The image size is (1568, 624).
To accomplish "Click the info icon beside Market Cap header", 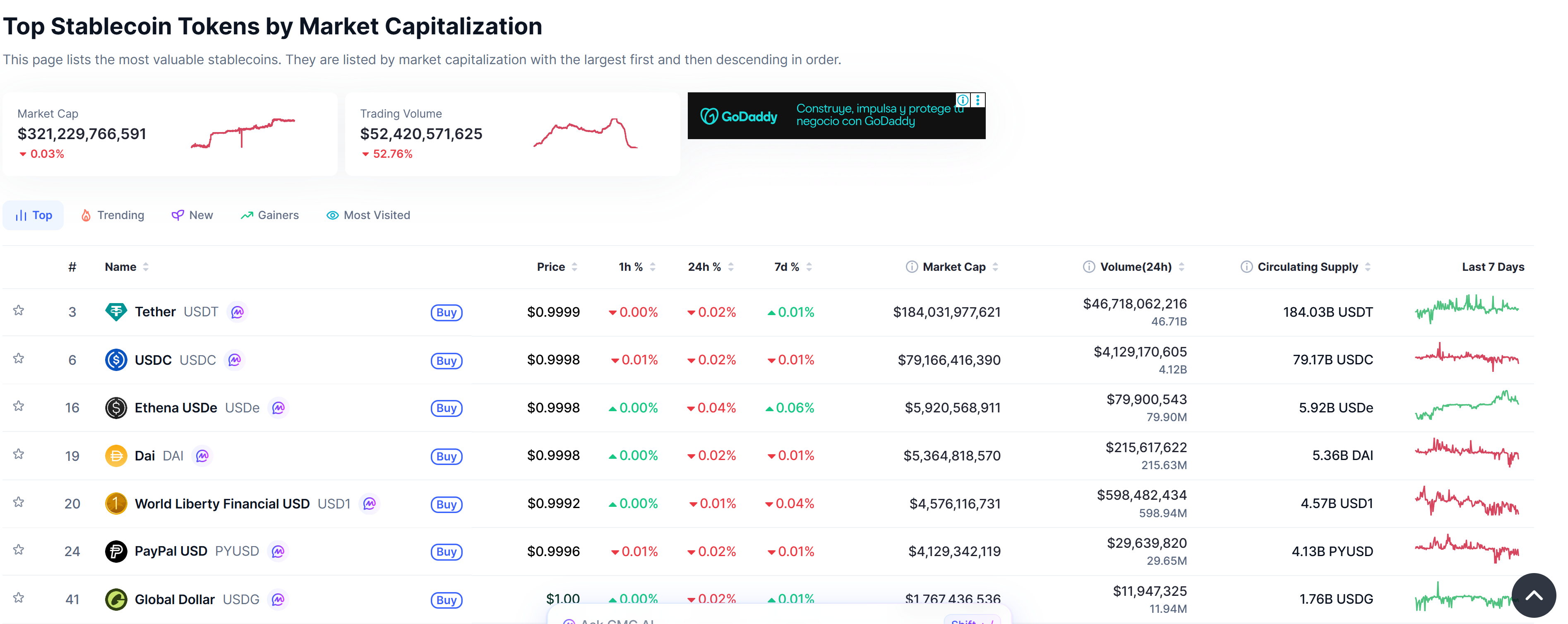I will (911, 266).
